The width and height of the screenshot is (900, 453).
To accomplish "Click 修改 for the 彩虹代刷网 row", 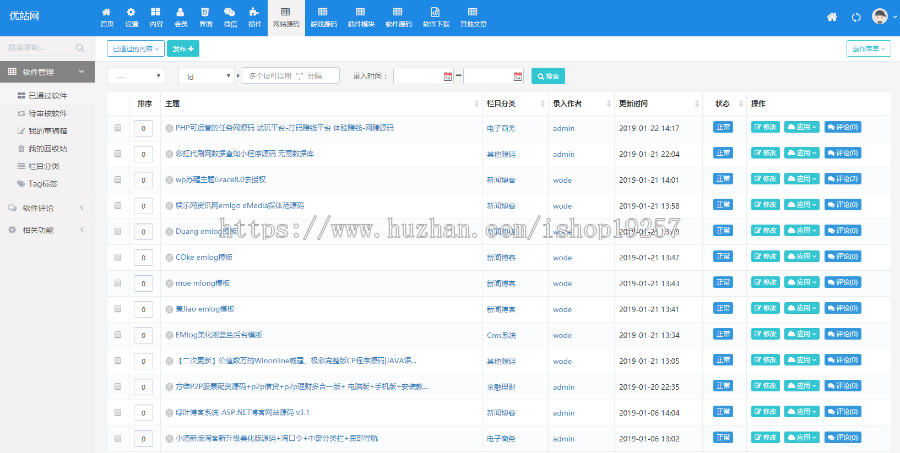I will 766,153.
